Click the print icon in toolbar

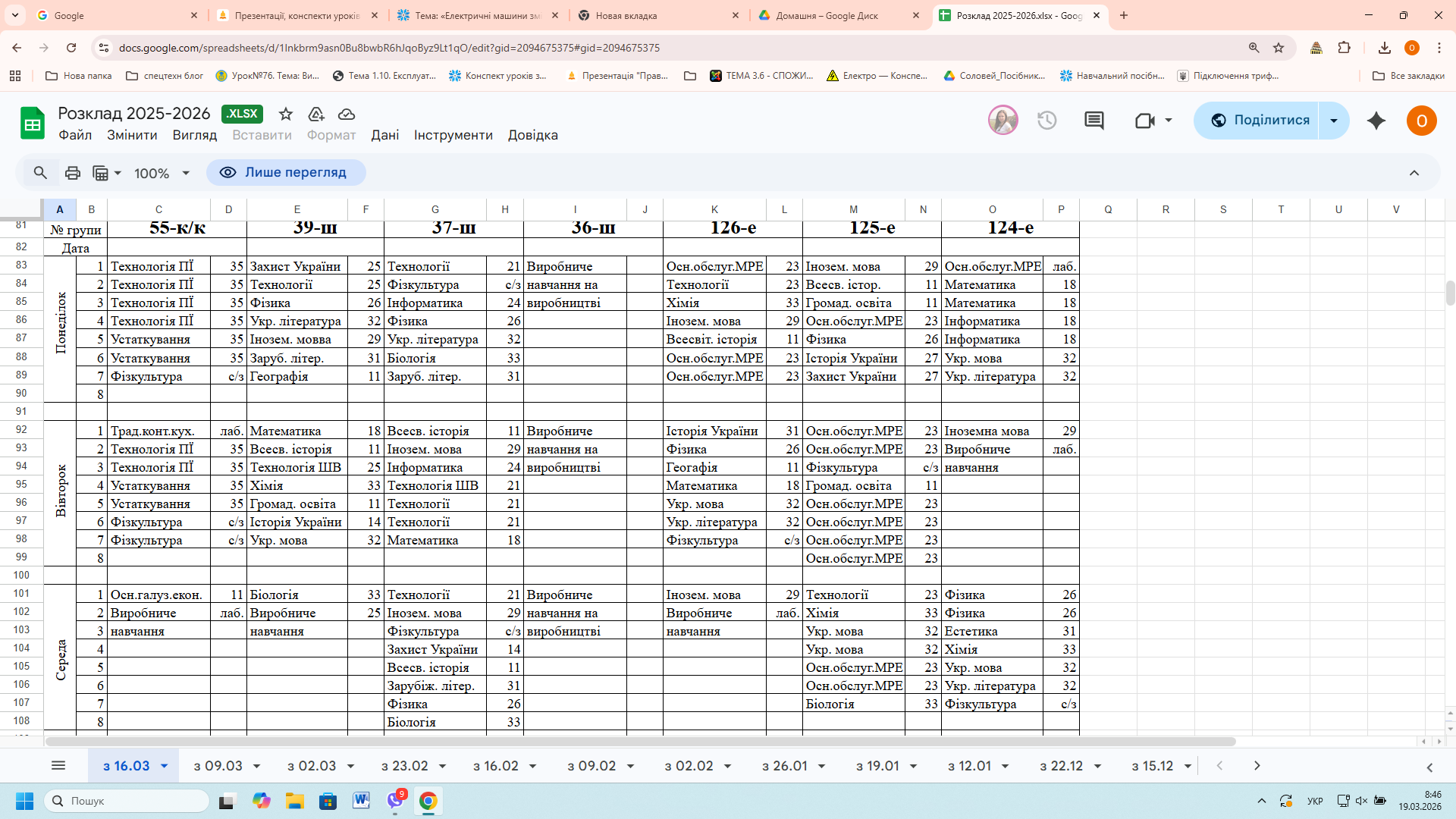73,173
